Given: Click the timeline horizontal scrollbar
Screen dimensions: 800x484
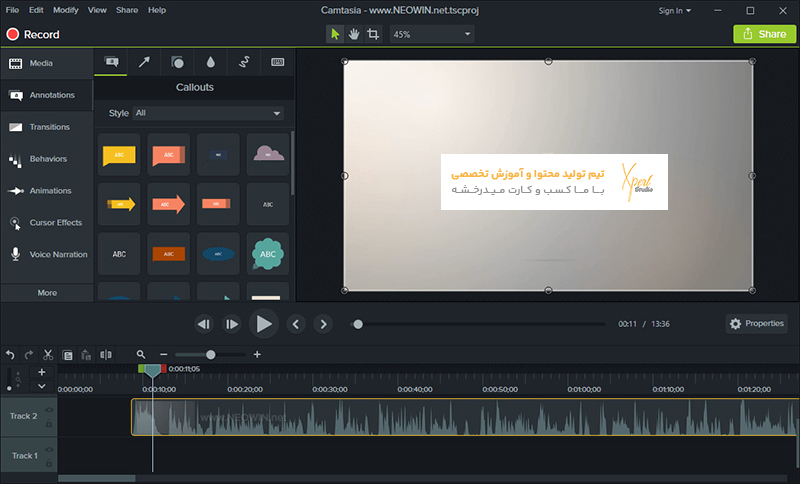Looking at the screenshot, I should coord(97,478).
